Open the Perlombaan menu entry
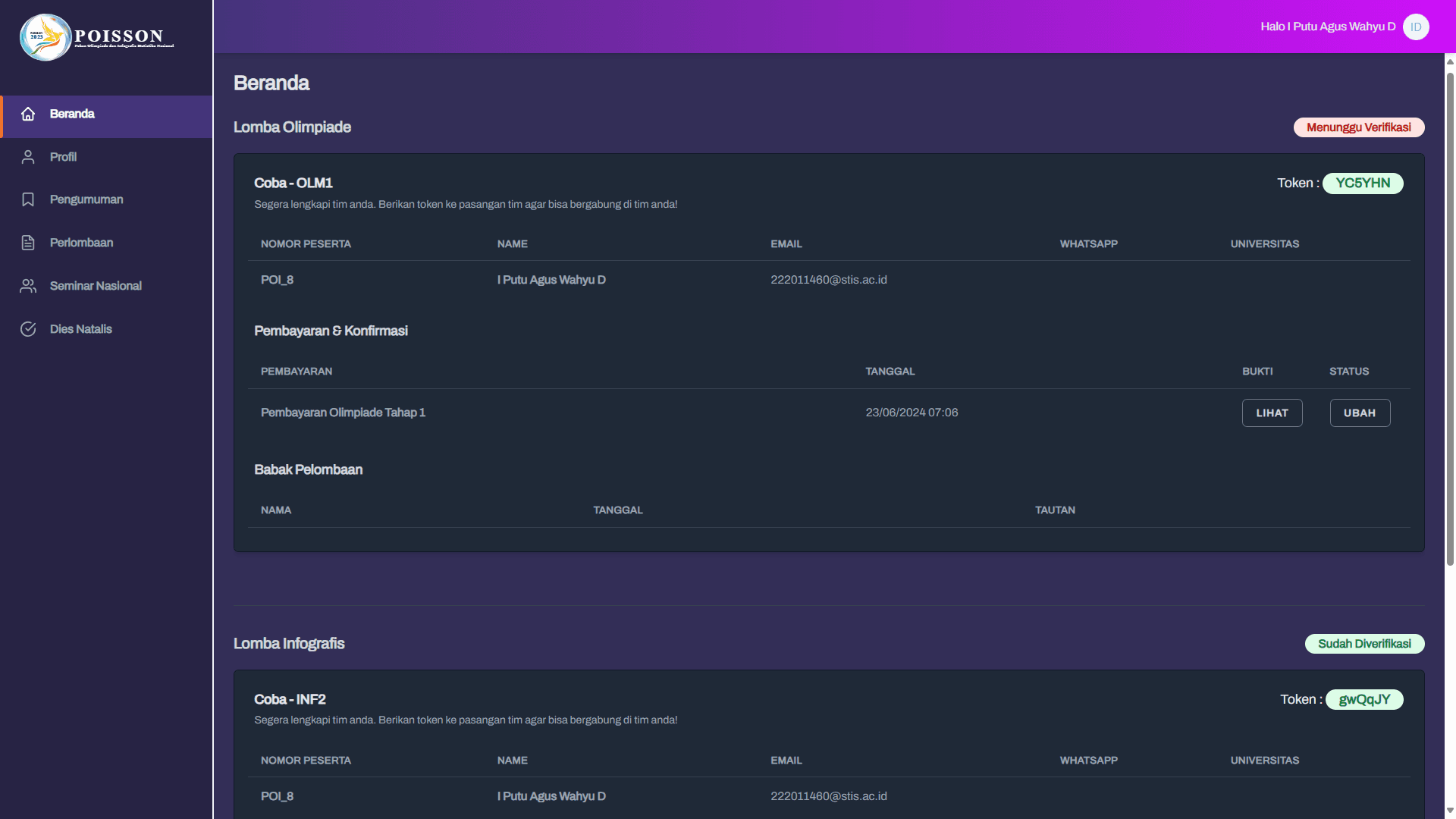This screenshot has height=819, width=1456. tap(81, 243)
